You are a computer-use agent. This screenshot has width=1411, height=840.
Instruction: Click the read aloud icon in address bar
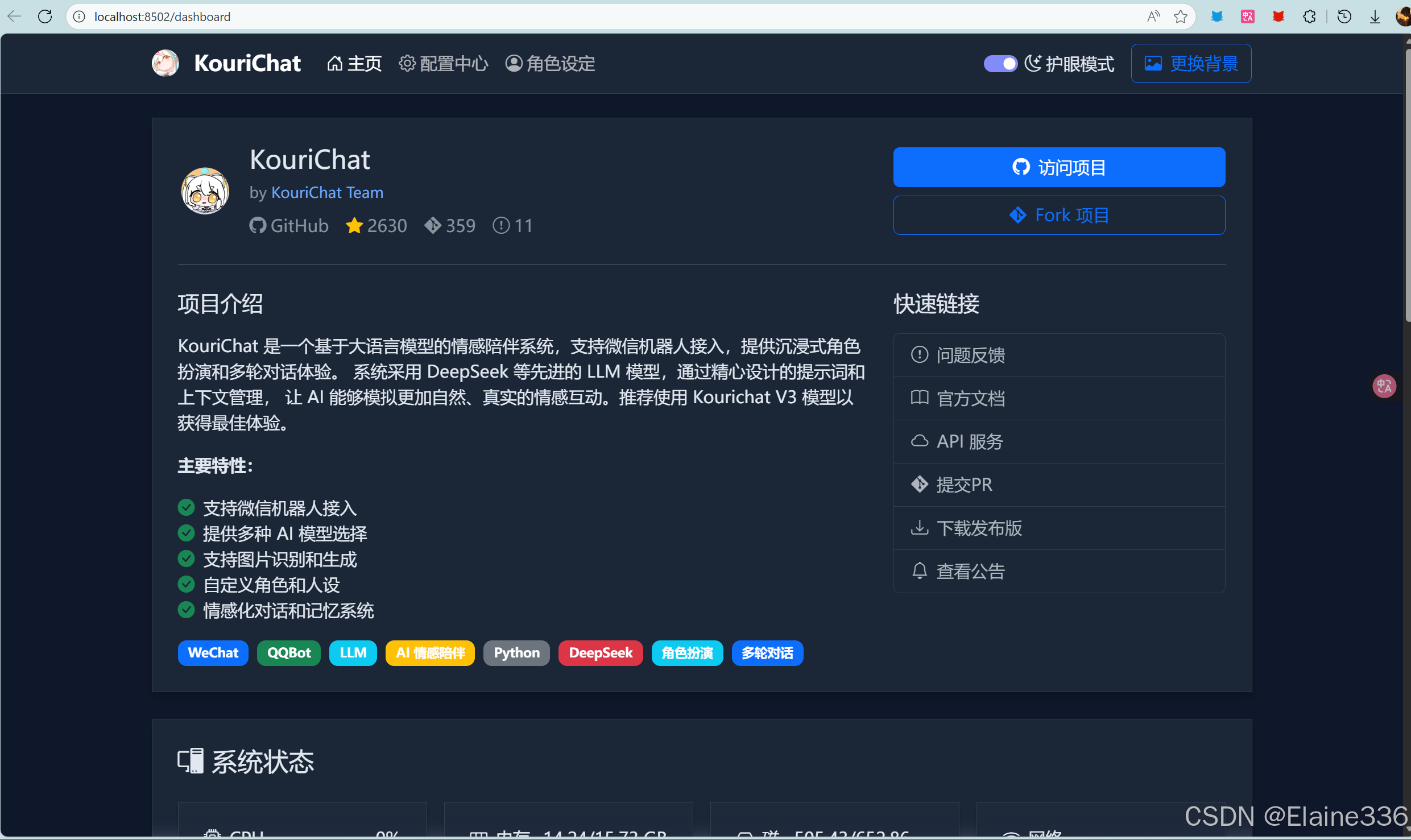pyautogui.click(x=1153, y=16)
